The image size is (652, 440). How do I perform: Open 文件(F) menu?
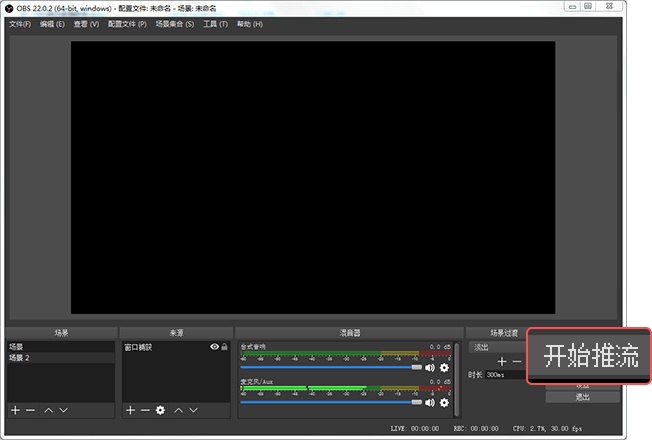click(x=20, y=24)
